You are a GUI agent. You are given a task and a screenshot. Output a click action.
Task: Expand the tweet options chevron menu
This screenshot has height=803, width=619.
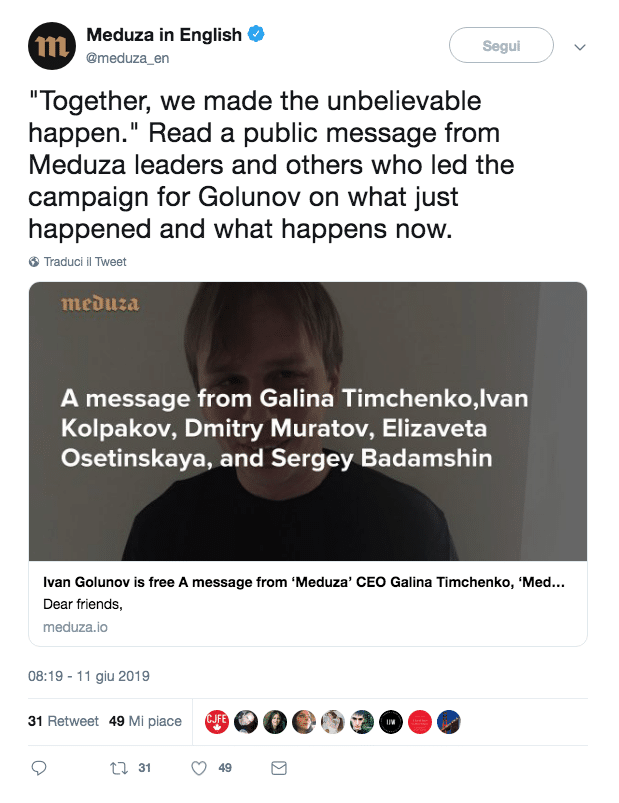(x=578, y=47)
